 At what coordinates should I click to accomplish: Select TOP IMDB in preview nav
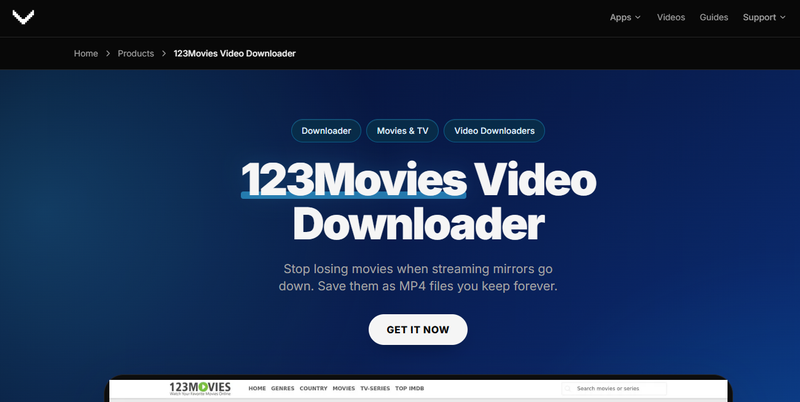pos(410,389)
